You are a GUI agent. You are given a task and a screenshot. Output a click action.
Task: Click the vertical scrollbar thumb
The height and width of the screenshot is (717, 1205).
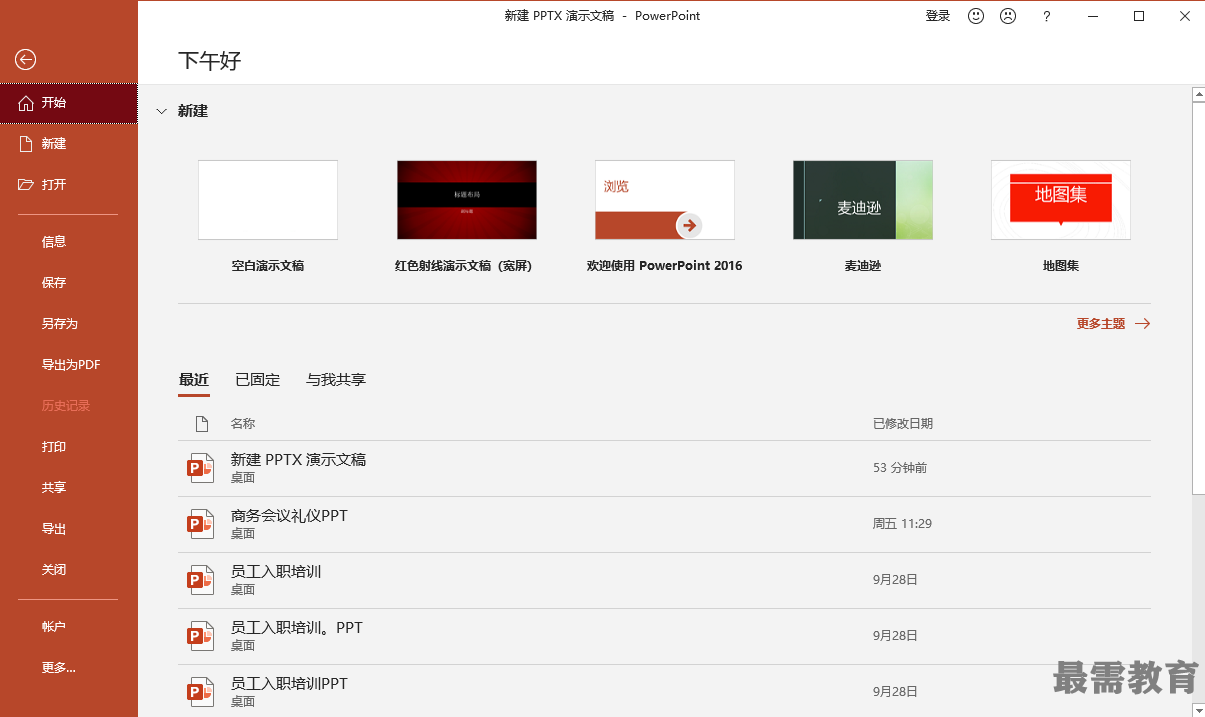click(1199, 296)
